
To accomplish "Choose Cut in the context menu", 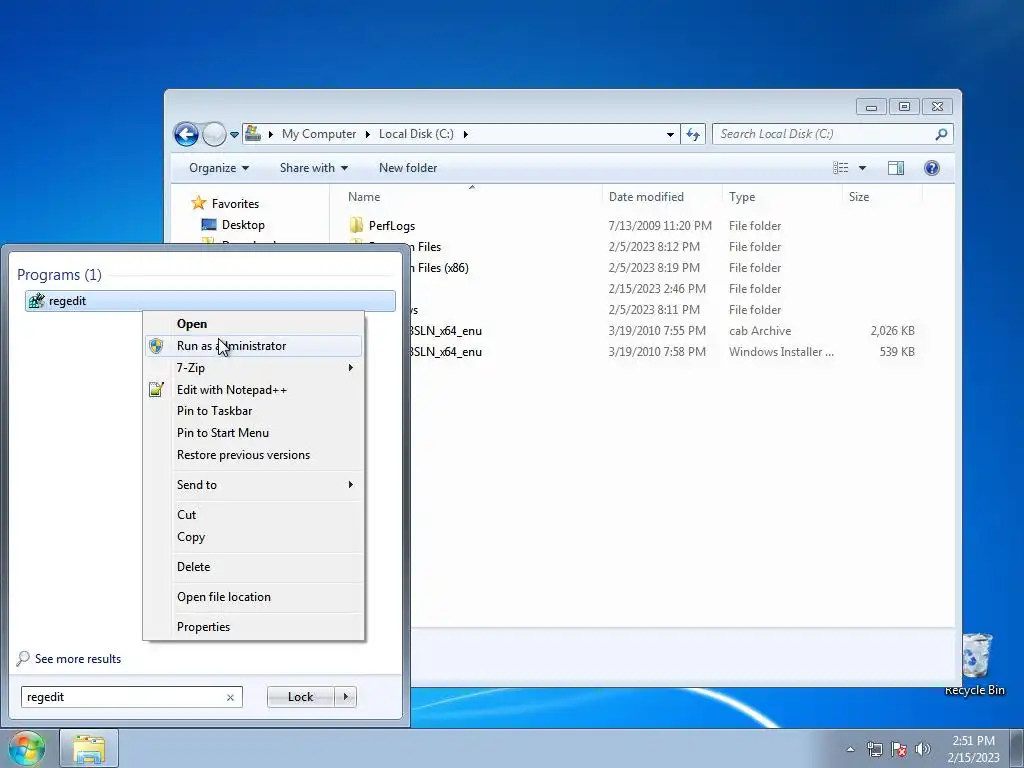I will (x=253, y=515).
